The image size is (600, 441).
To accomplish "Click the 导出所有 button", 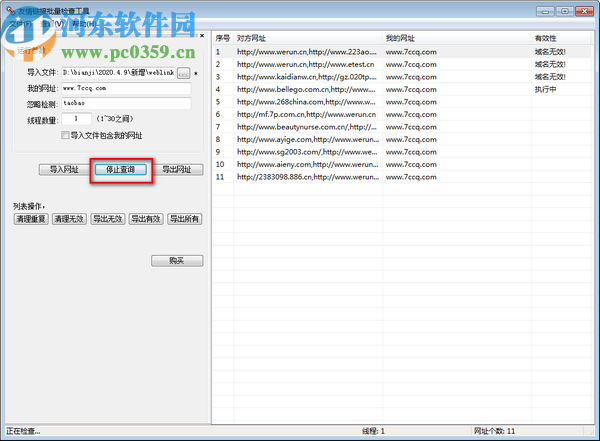I will 184,219.
